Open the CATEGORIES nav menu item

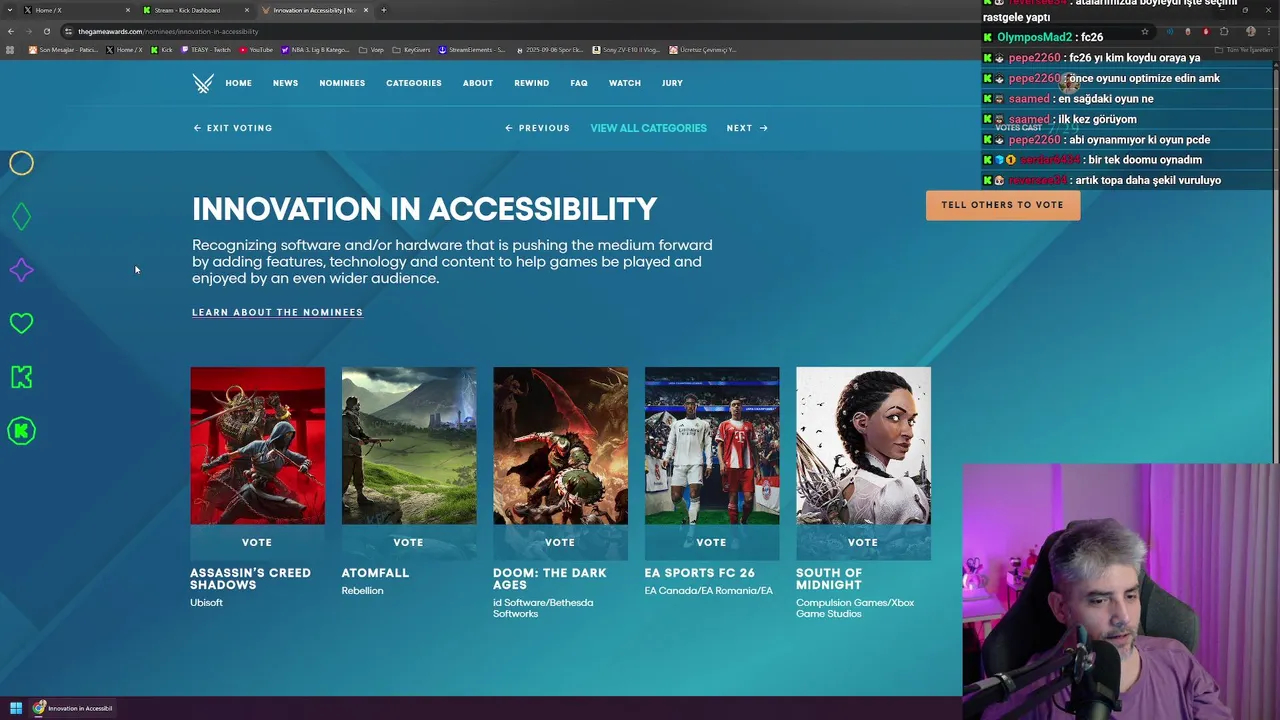click(414, 83)
